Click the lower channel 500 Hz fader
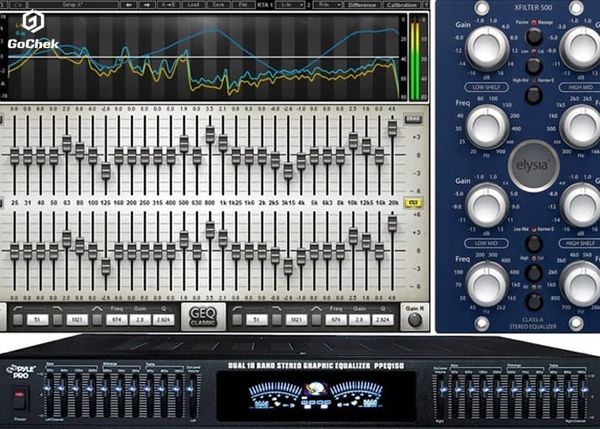The width and height of the screenshot is (600, 429). point(184,239)
